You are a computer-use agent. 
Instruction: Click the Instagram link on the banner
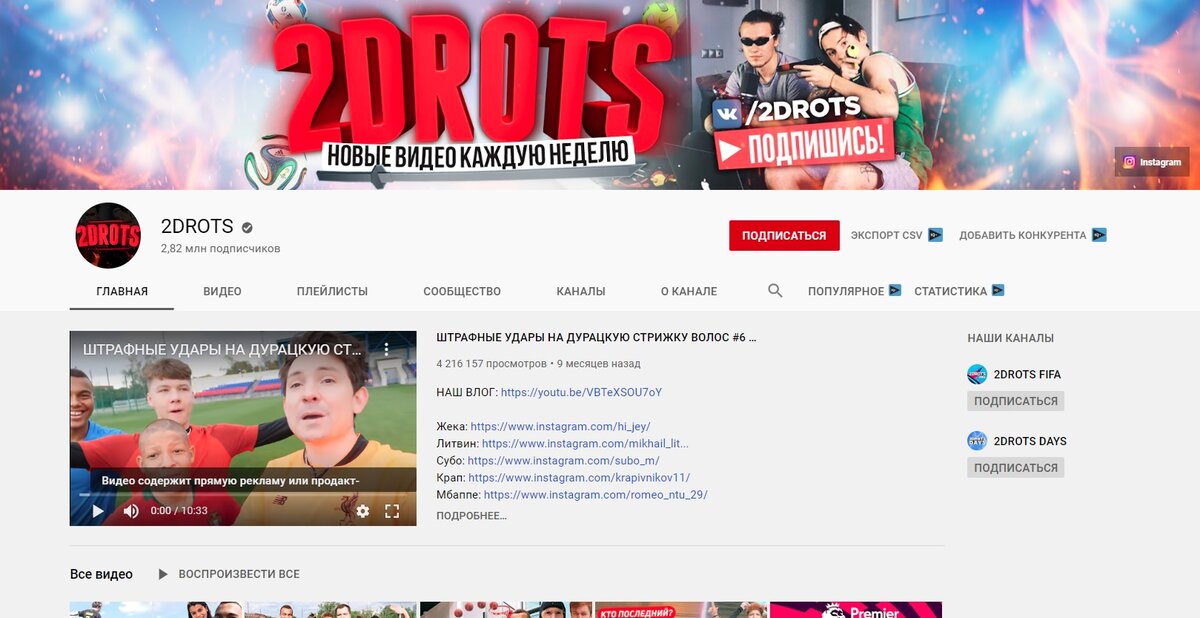pyautogui.click(x=1152, y=162)
